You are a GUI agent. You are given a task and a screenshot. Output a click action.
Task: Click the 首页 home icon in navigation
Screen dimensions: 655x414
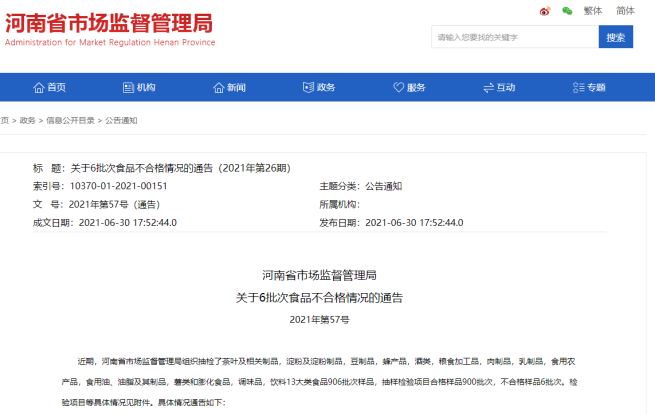(39, 88)
